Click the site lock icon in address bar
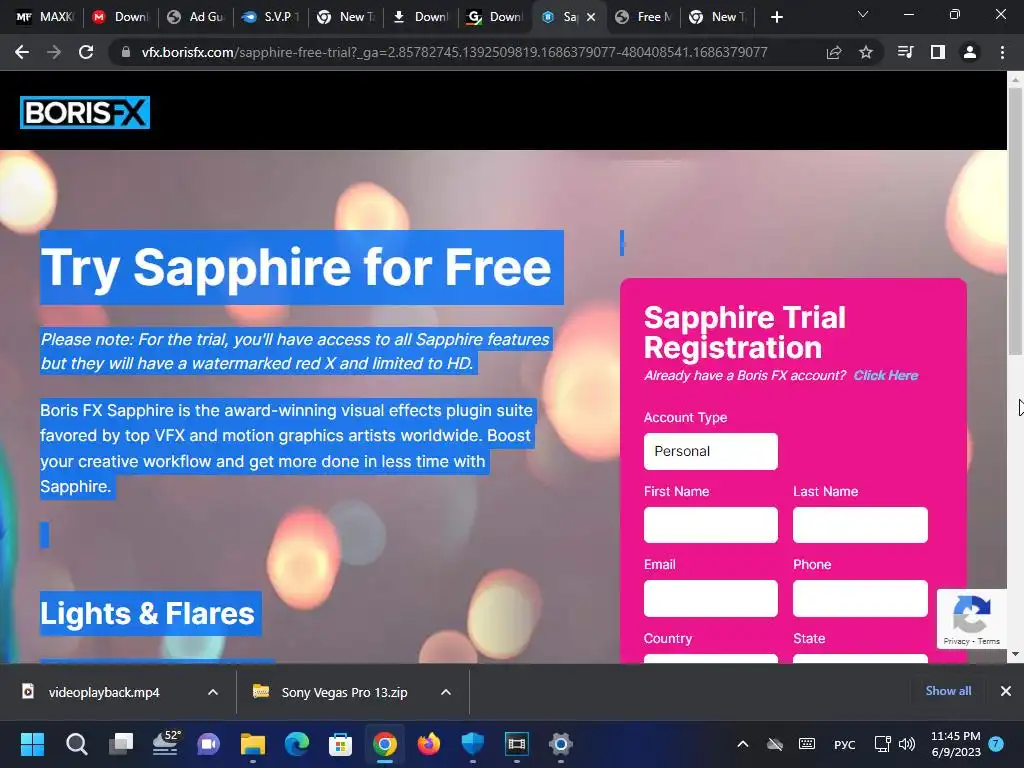Viewport: 1024px width, 768px height. [x=126, y=52]
